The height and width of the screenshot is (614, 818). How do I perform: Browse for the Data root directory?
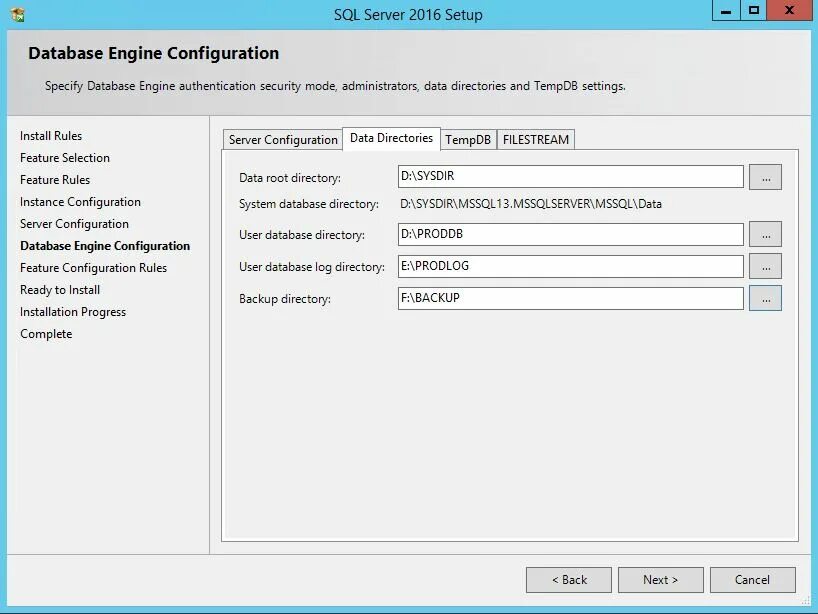[765, 177]
